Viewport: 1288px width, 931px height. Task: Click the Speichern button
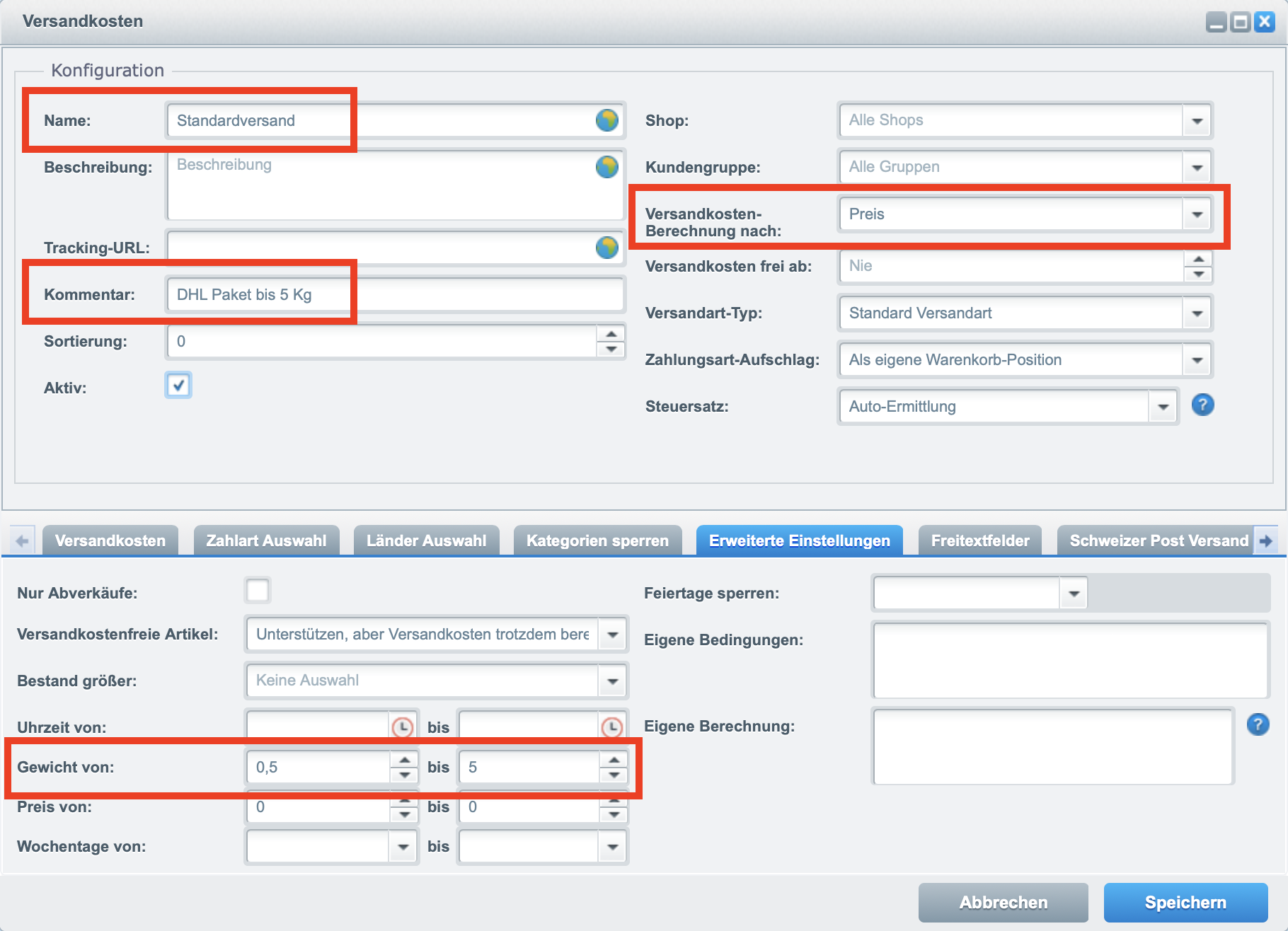click(1185, 902)
